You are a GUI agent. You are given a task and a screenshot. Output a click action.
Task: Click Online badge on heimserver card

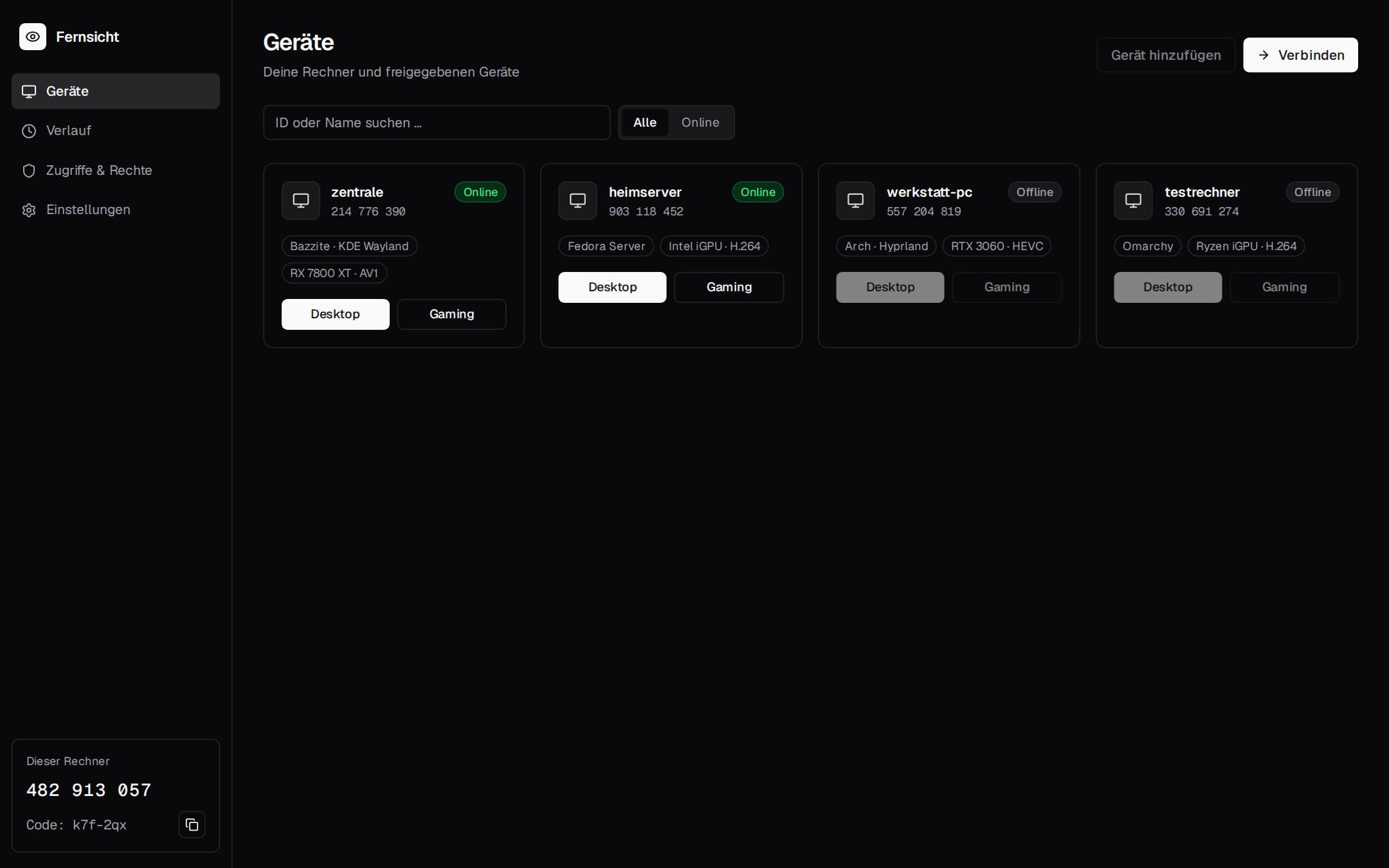coord(758,192)
